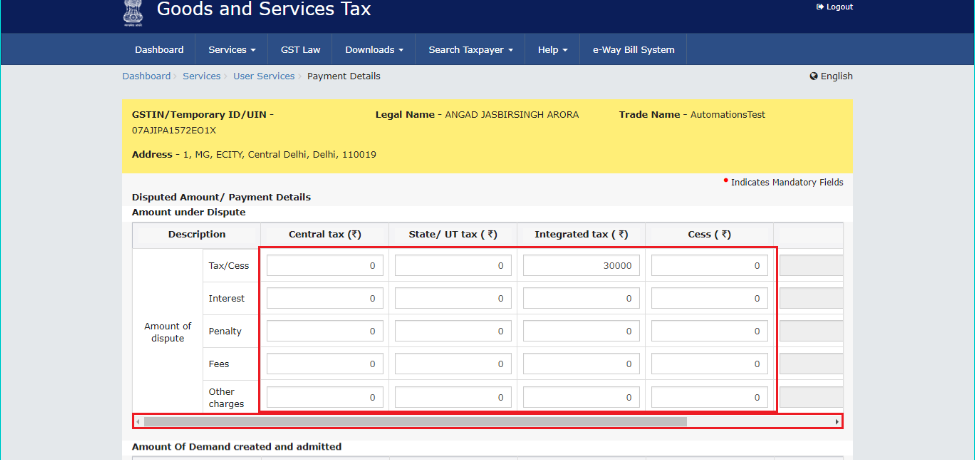
Task: Click the horizontal scrollbar thumb under the table
Action: tap(415, 421)
